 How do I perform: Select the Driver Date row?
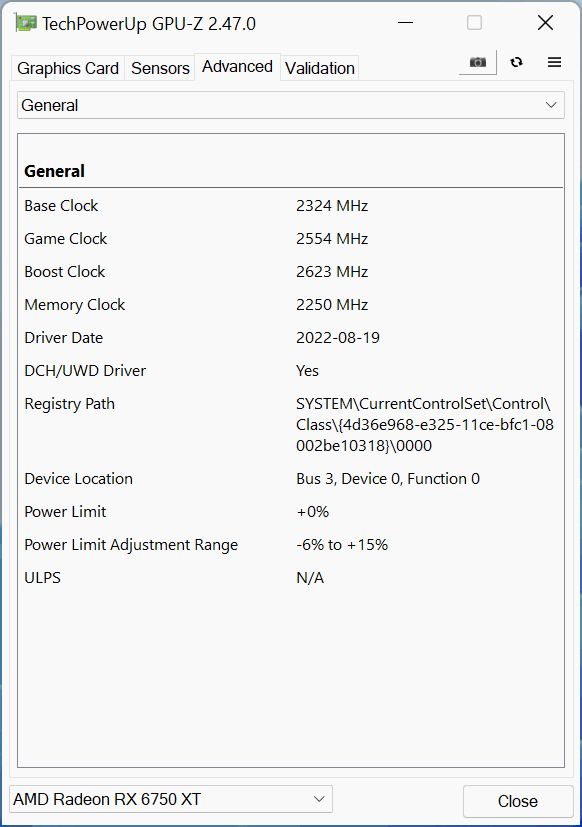click(291, 338)
